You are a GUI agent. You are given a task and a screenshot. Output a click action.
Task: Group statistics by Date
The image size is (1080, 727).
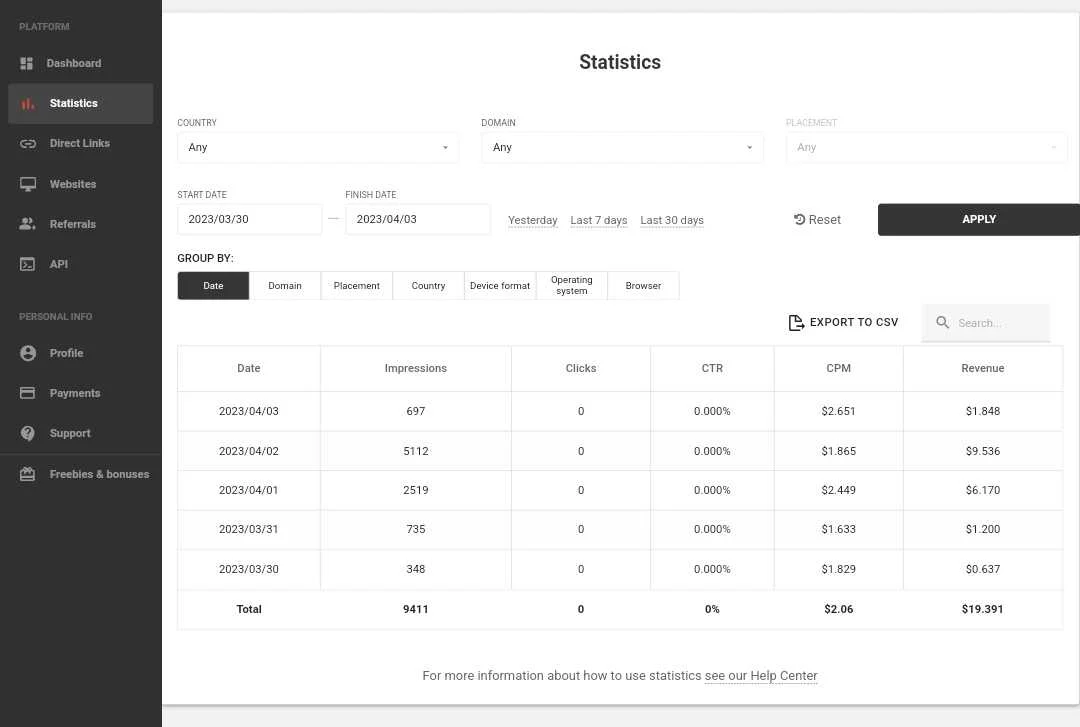[213, 285]
